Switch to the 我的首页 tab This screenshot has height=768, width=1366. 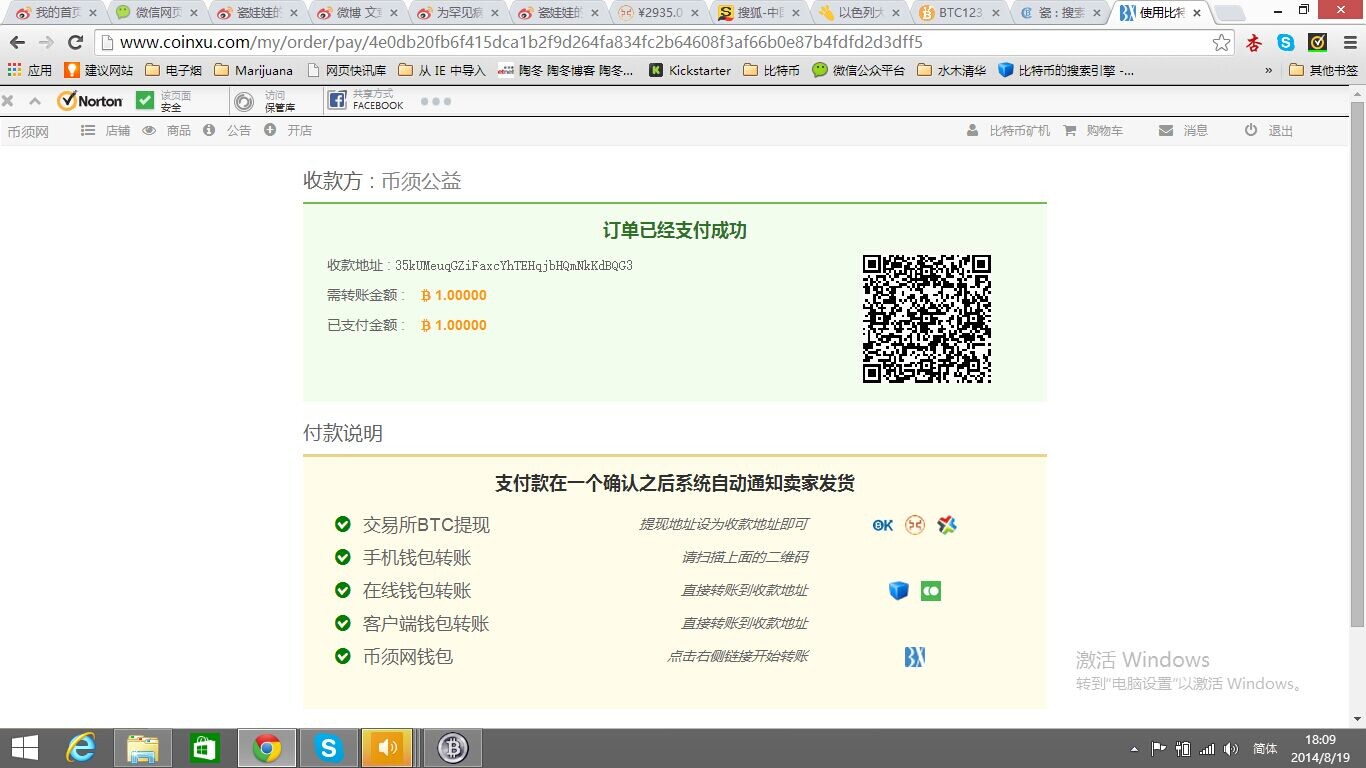pos(55,13)
